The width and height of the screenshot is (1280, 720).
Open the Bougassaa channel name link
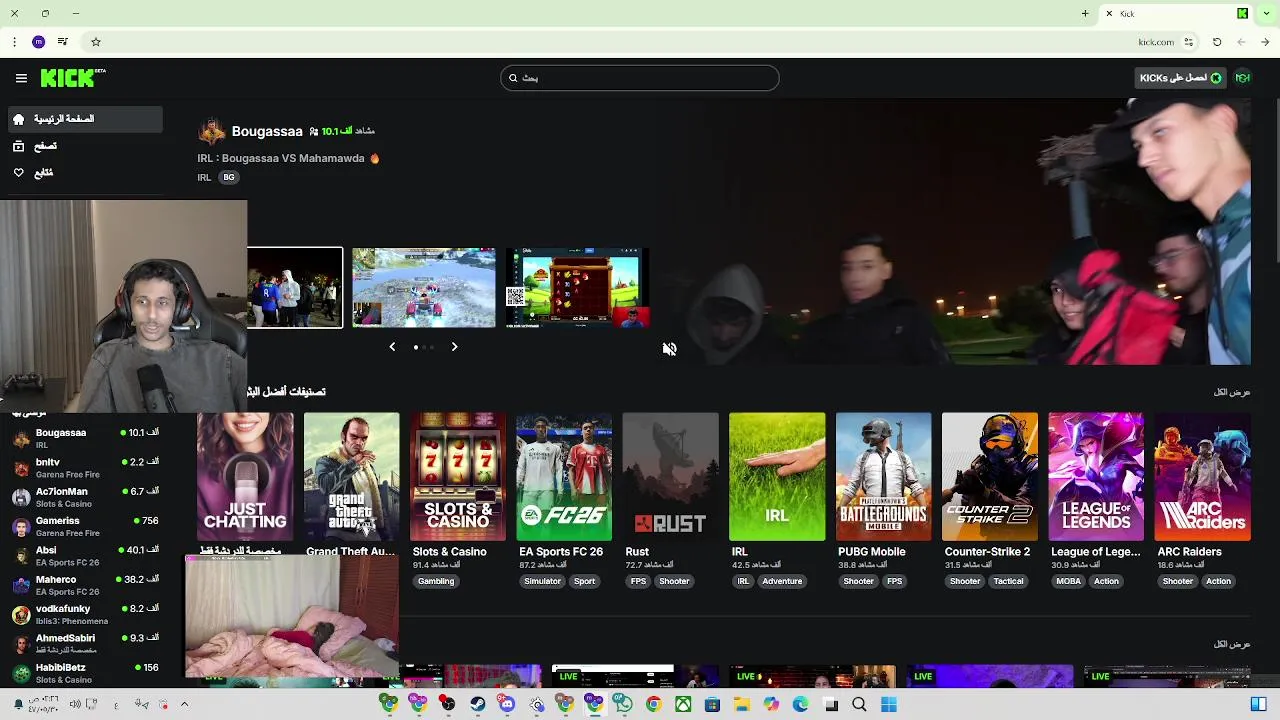pos(267,131)
